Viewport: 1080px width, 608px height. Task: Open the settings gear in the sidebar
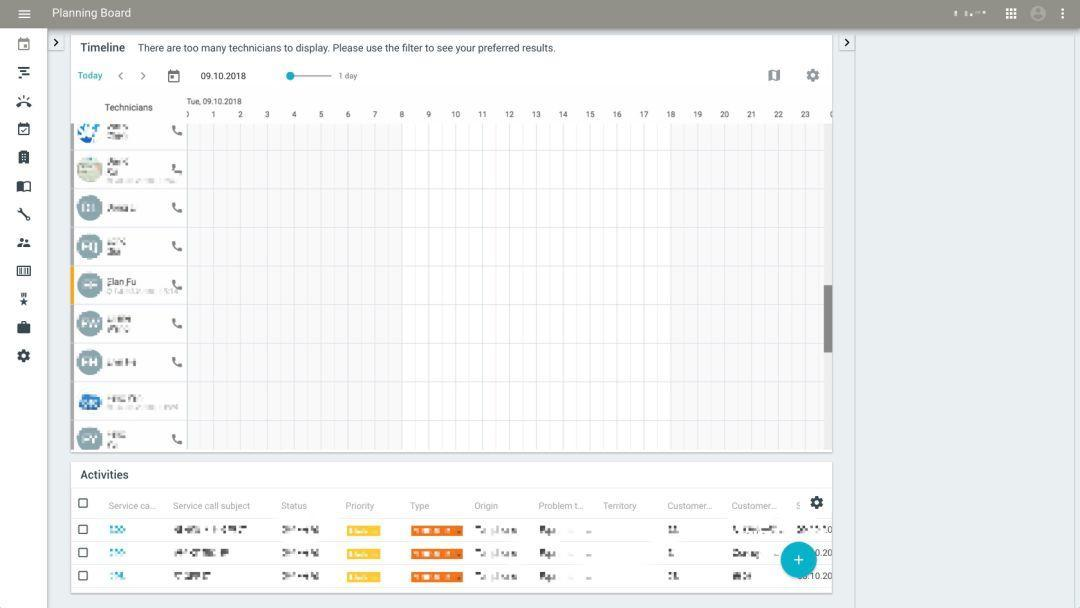coord(23,356)
